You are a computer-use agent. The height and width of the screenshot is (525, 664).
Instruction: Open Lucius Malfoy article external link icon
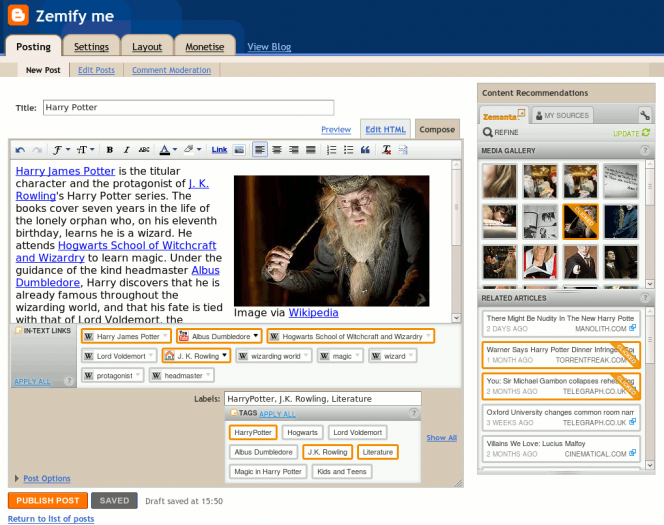click(632, 453)
